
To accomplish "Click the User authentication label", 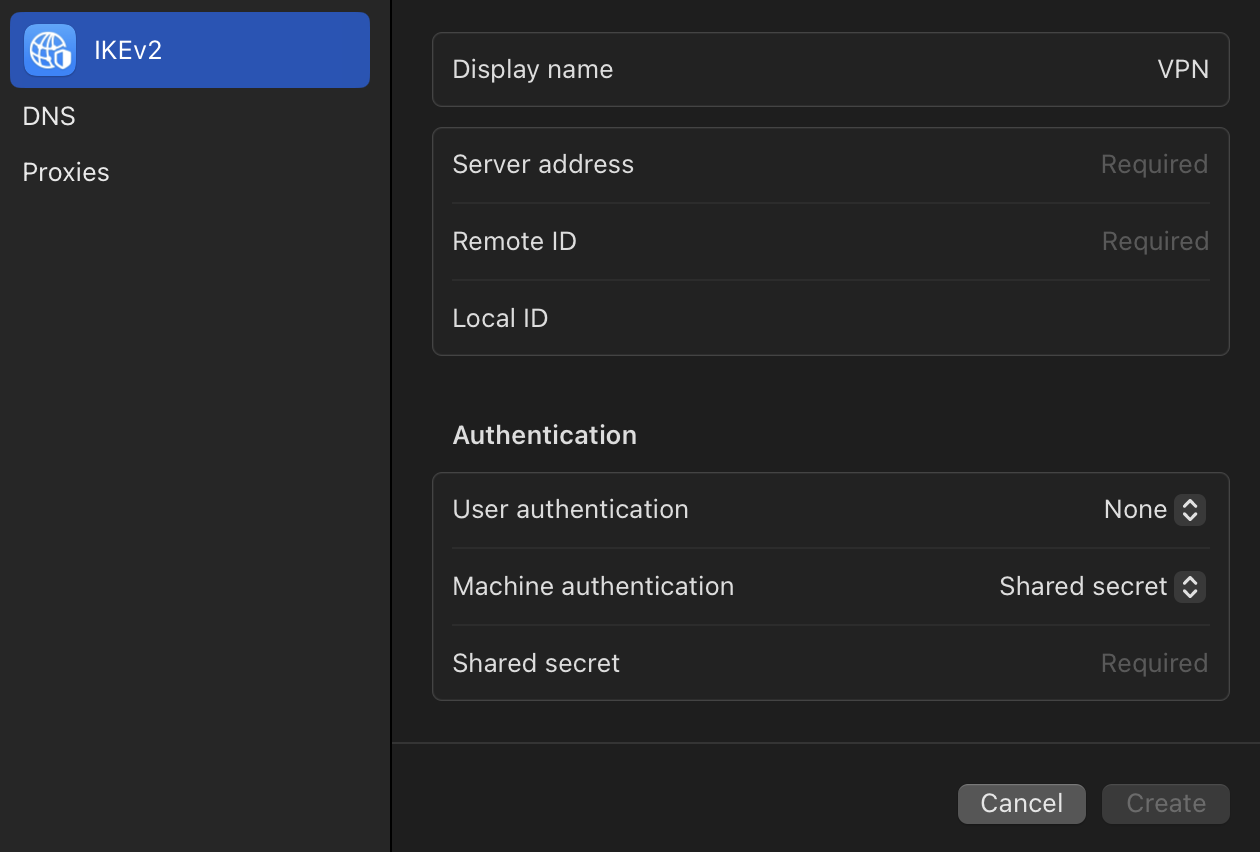I will [570, 509].
